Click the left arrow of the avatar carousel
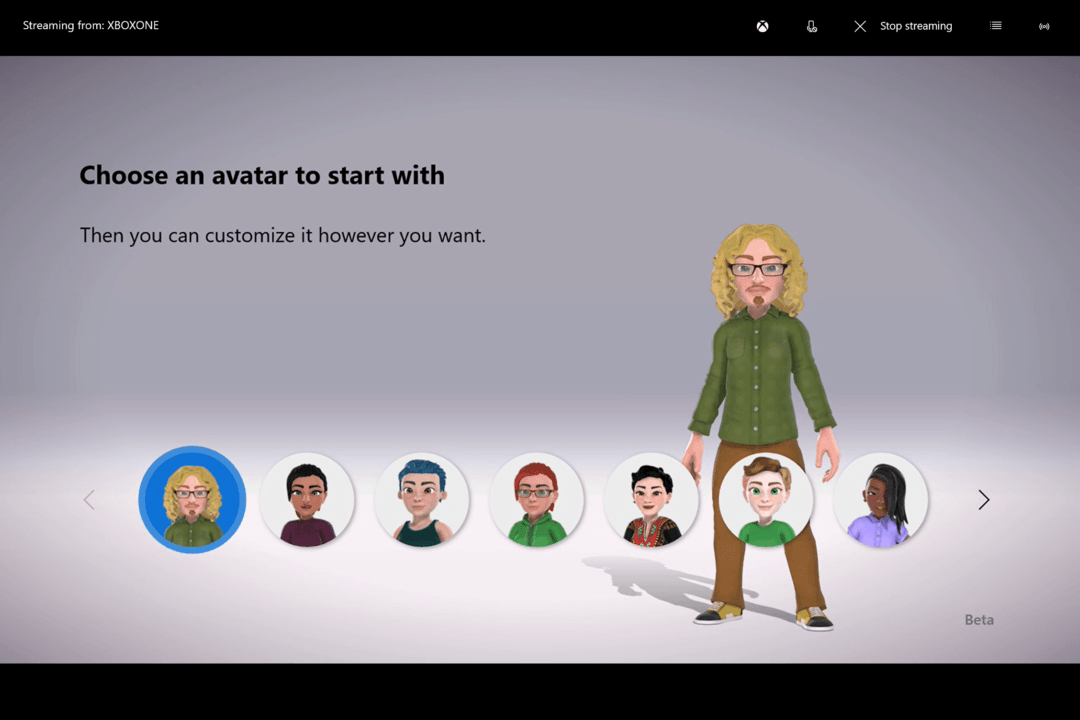The image size is (1080, 720). tap(89, 500)
